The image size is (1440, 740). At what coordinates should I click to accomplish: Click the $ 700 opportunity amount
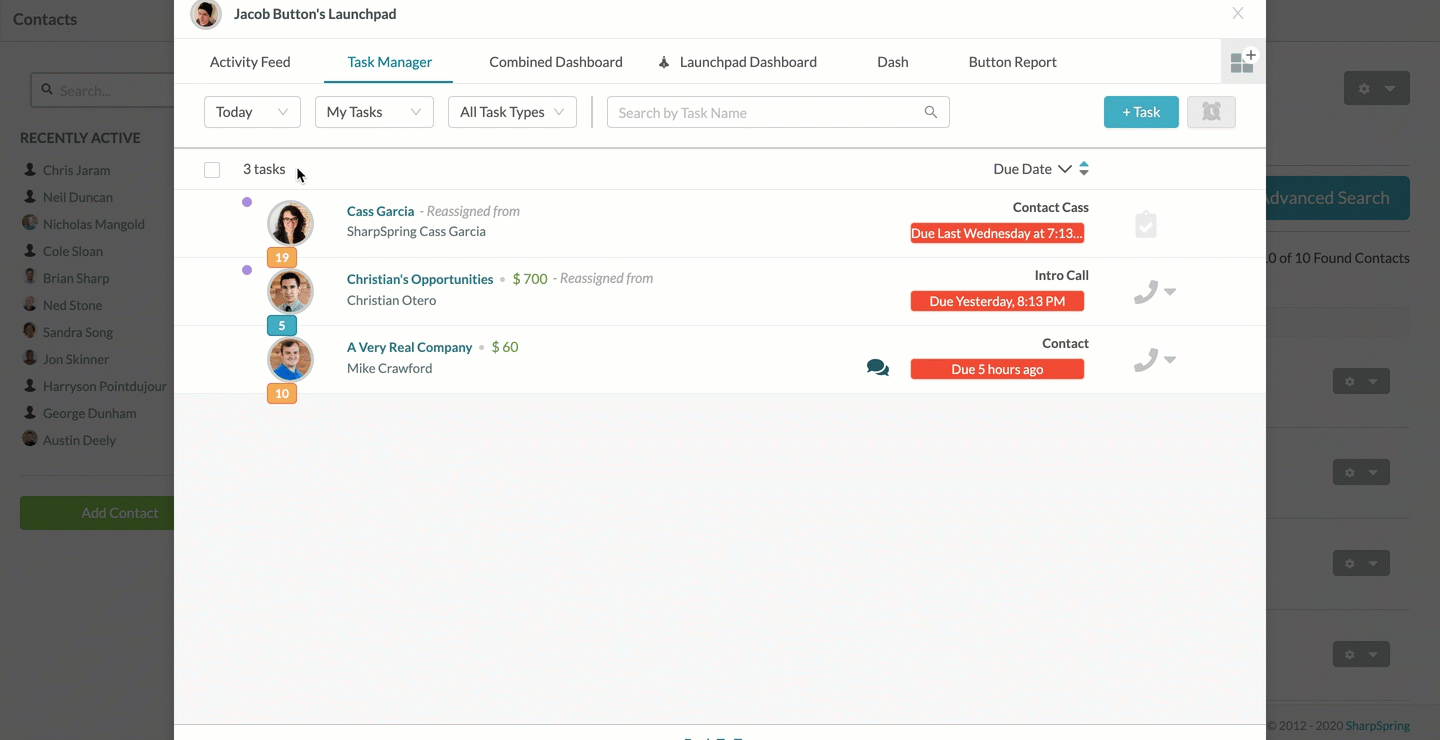coord(530,279)
